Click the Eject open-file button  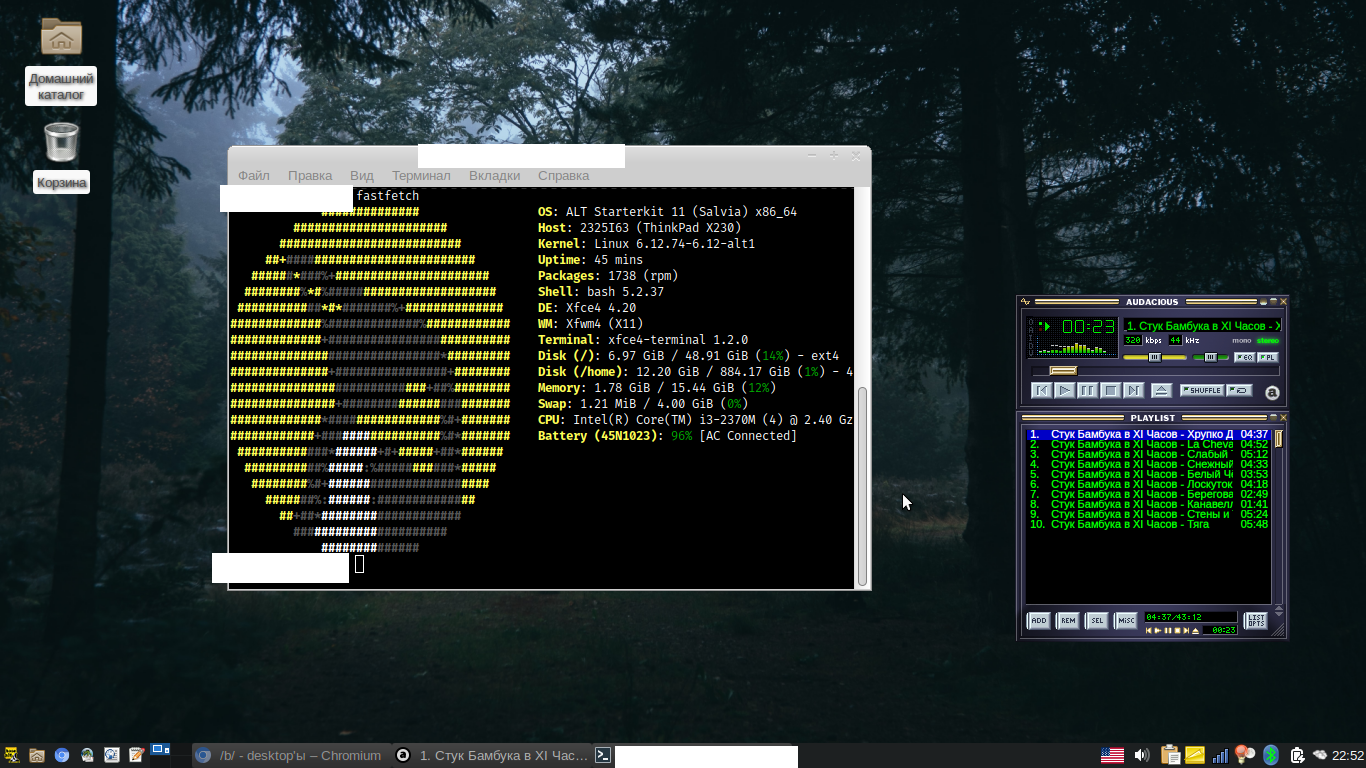pos(1161,391)
